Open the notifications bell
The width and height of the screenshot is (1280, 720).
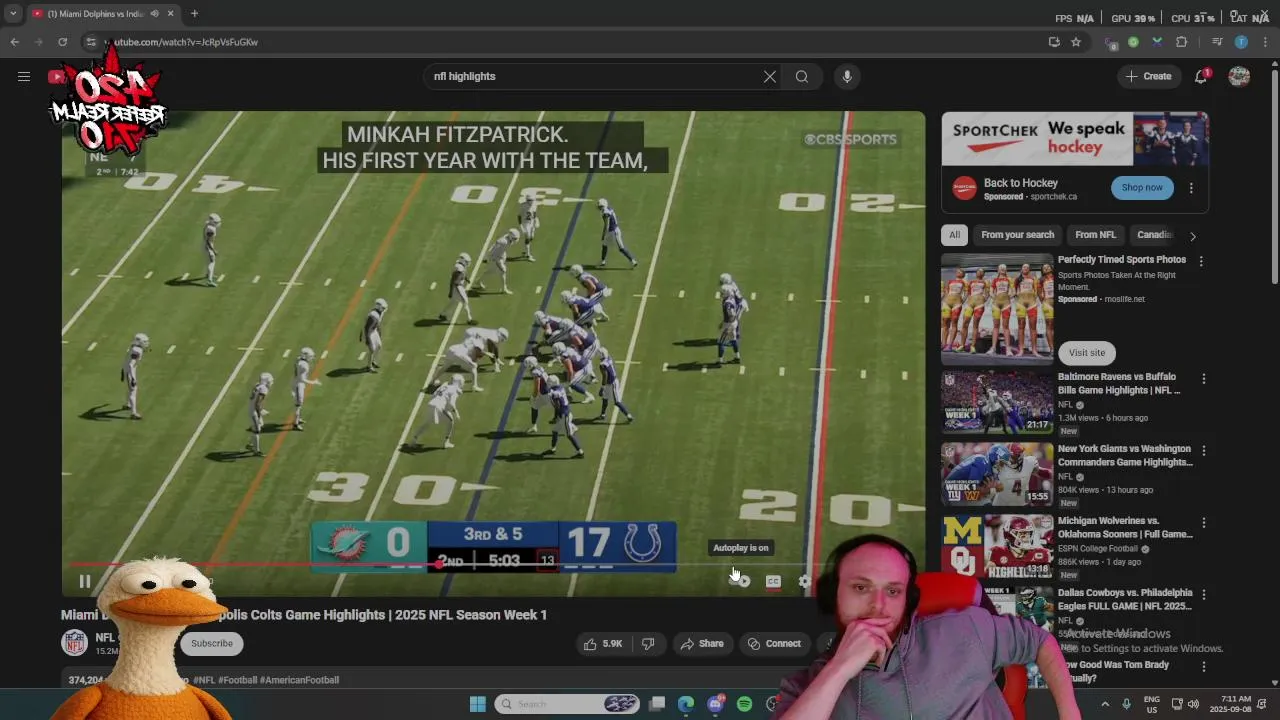pyautogui.click(x=1201, y=76)
